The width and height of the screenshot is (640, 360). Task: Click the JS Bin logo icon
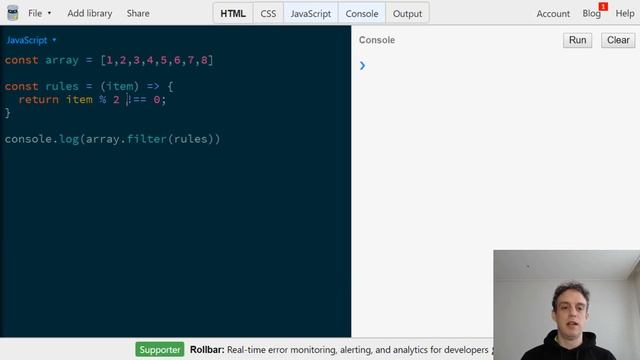pos(13,13)
